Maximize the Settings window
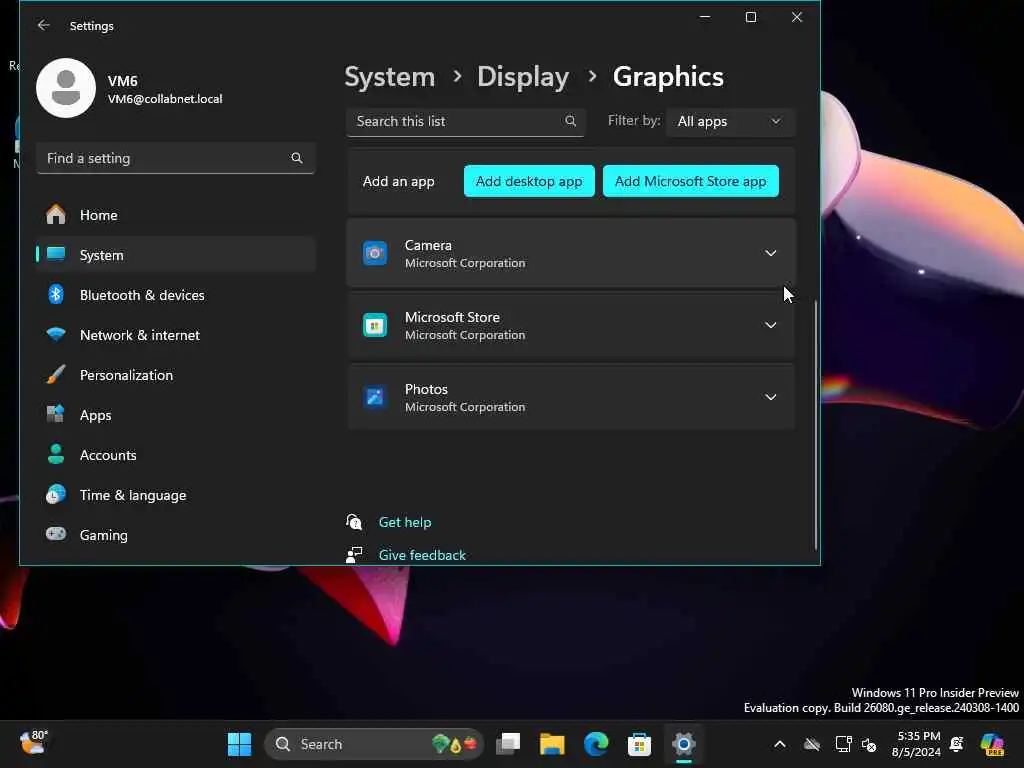The image size is (1024, 768). click(751, 17)
